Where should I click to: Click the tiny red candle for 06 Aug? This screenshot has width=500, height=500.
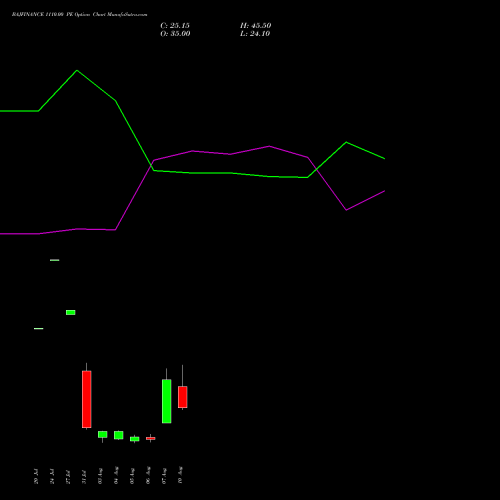[151, 438]
